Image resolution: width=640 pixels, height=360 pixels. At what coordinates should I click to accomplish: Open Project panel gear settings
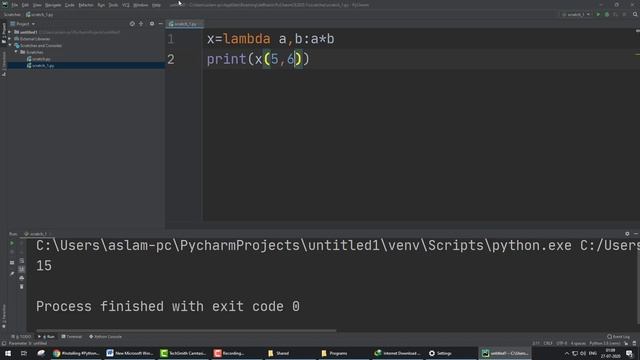click(x=152, y=24)
